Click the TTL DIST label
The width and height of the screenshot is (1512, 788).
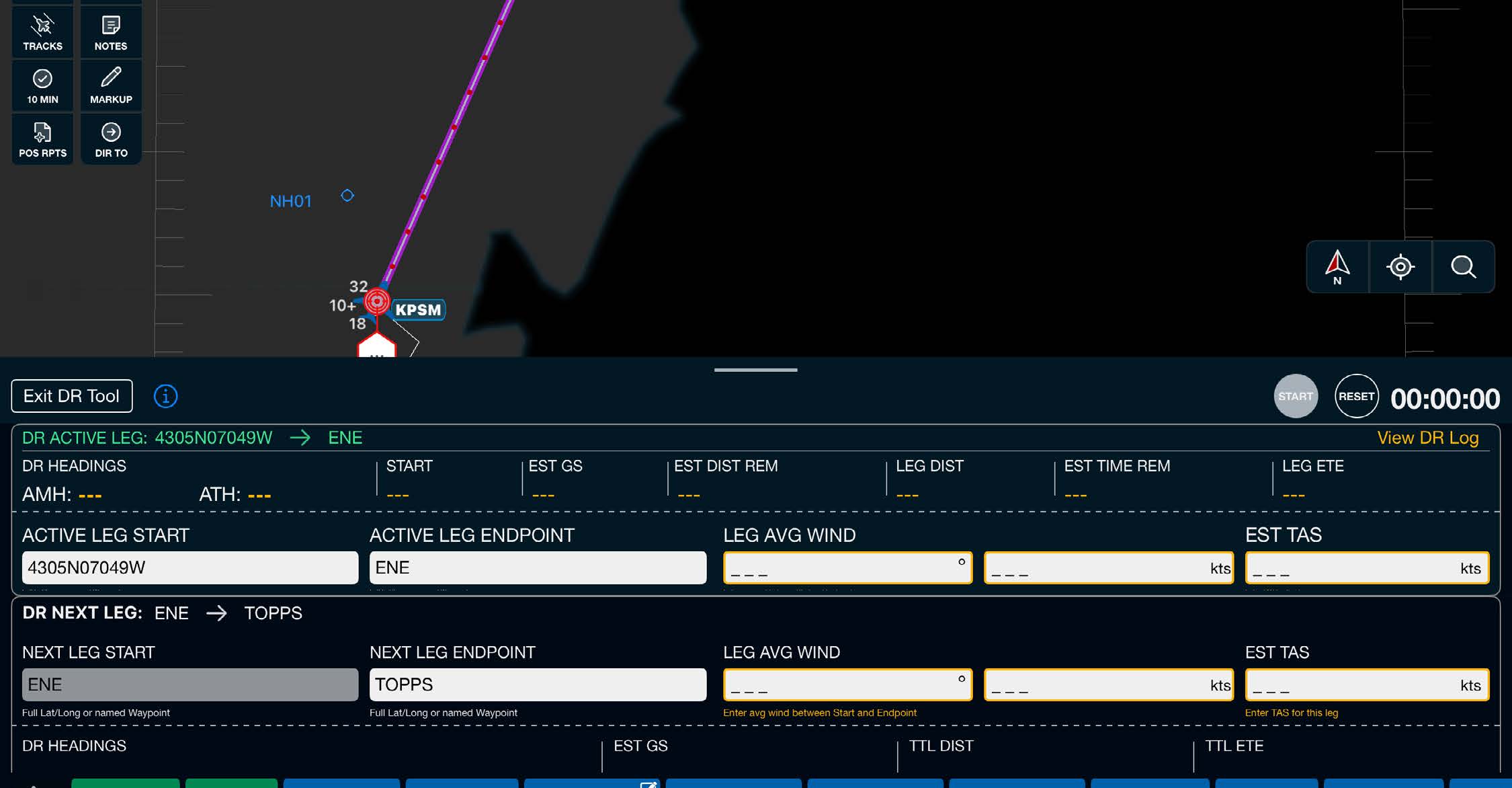(x=941, y=746)
